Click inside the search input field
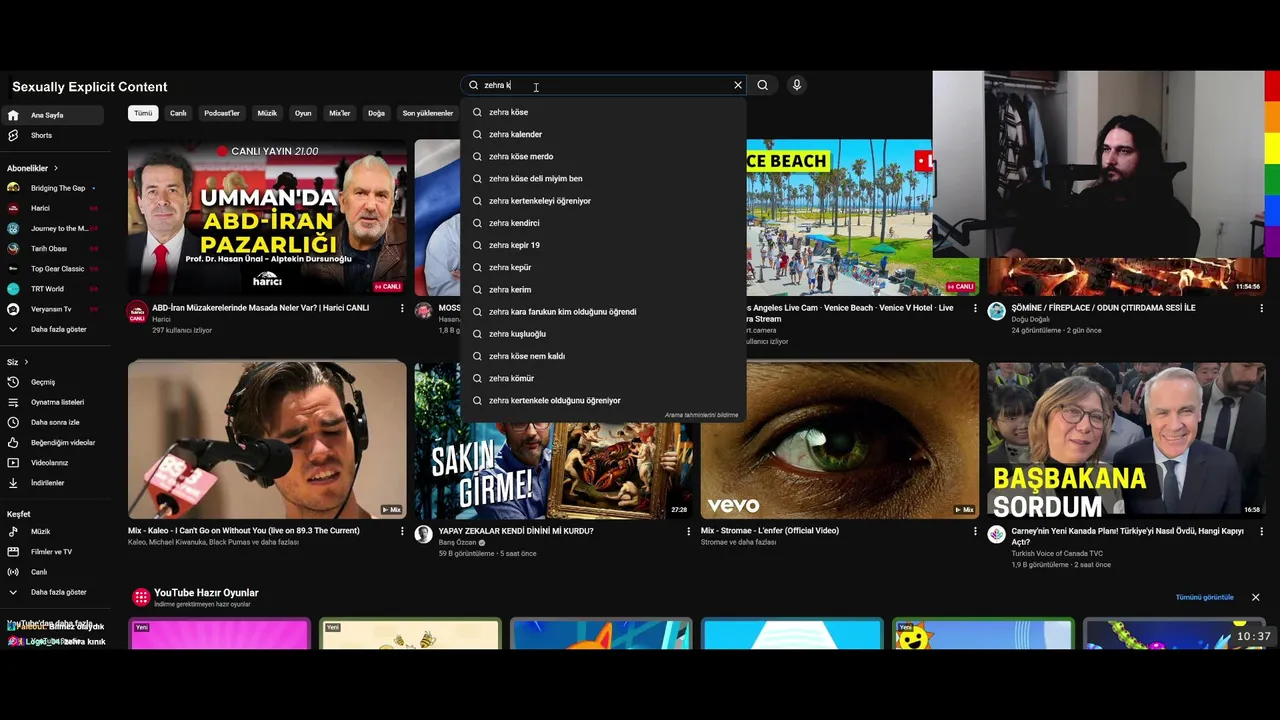The height and width of the screenshot is (720, 1280). pyautogui.click(x=605, y=85)
